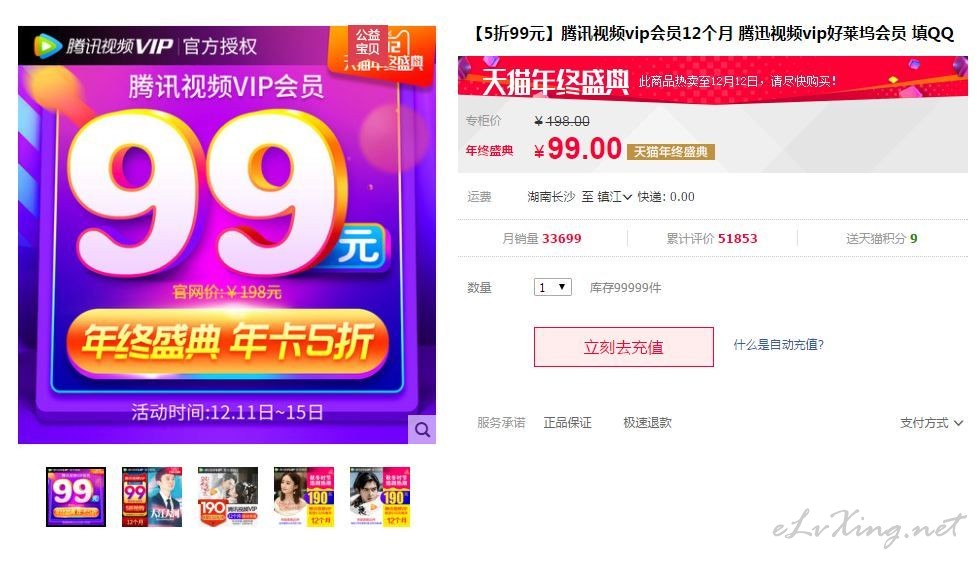Expand the 支付方式 payment options

coord(932,423)
